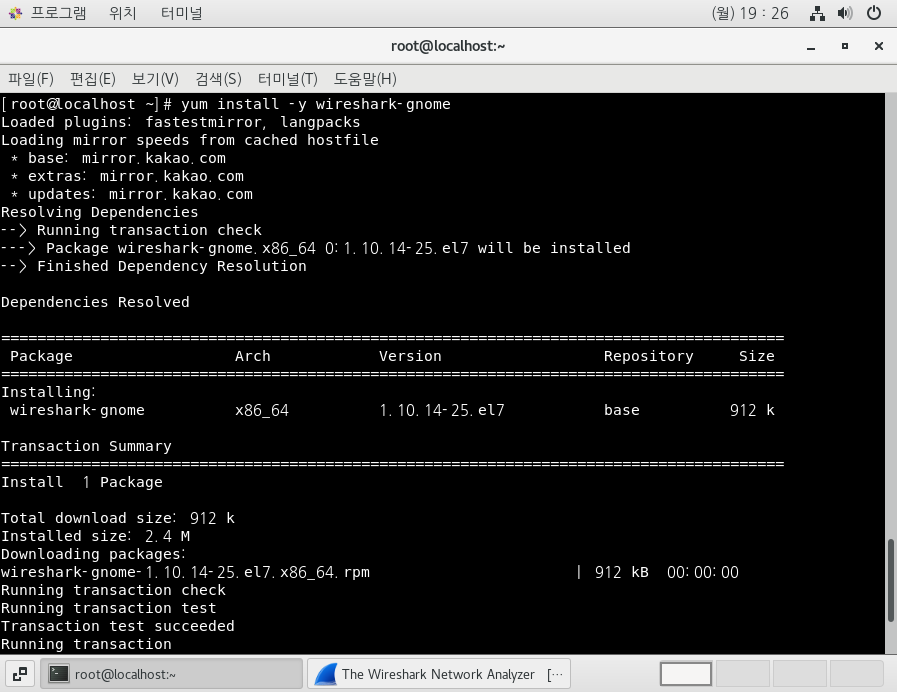This screenshot has width=897, height=692.
Task: Click the 'Installed size: 2.4 M' line
Action: [96, 536]
